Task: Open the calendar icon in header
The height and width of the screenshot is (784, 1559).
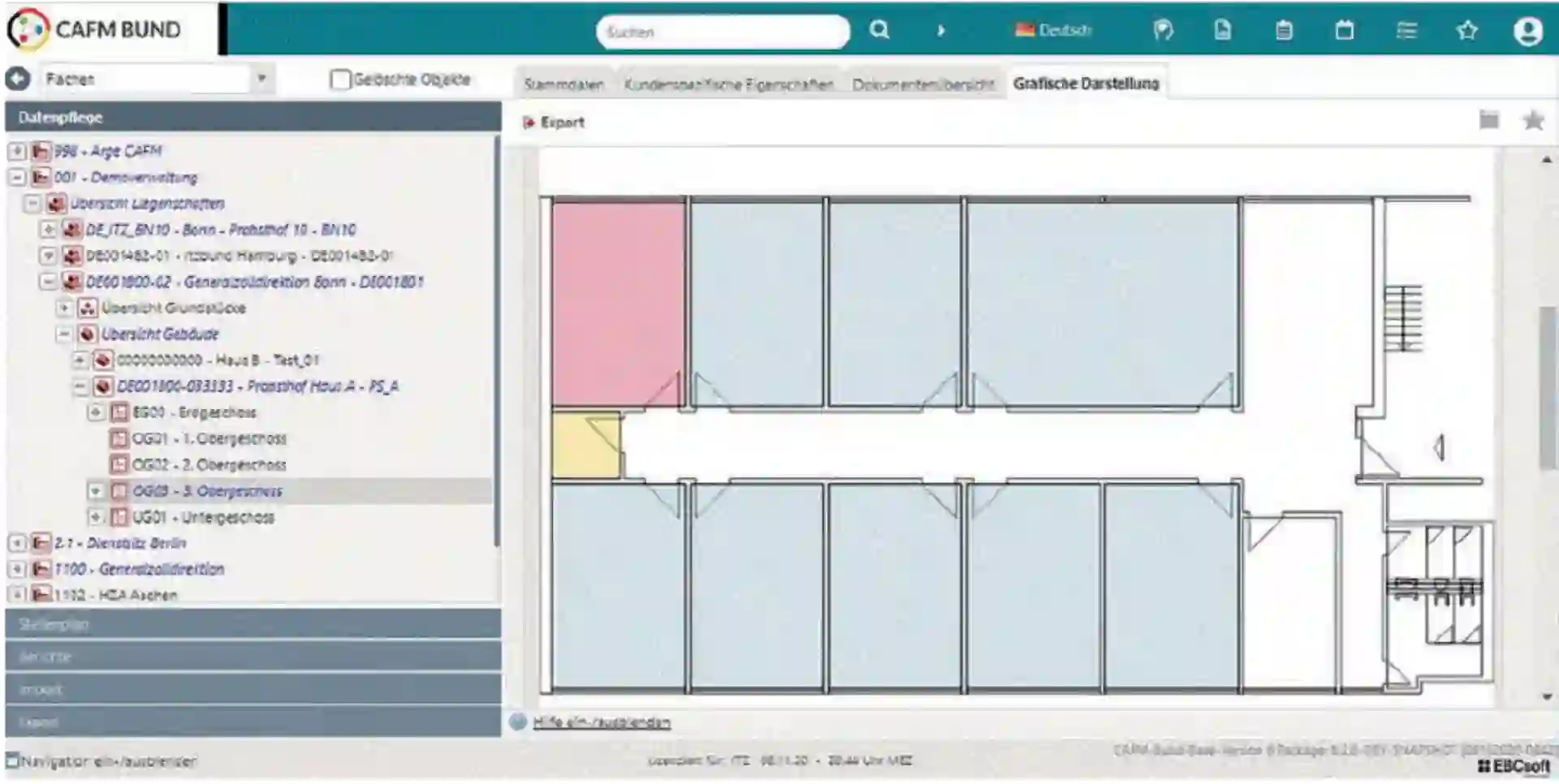Action: click(1345, 31)
